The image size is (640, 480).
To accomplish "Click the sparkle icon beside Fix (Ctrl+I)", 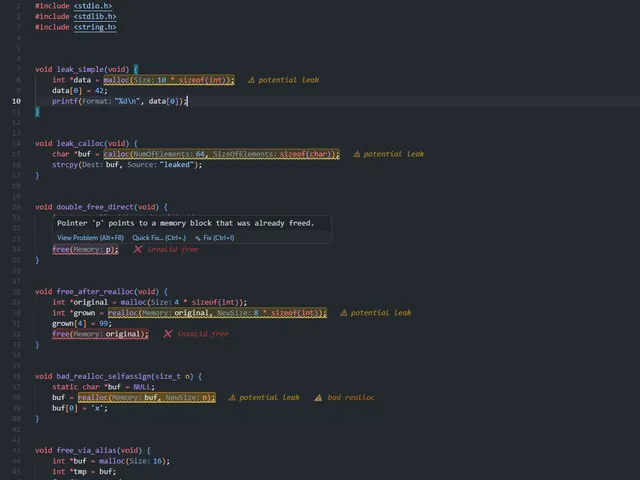I will (x=198, y=238).
